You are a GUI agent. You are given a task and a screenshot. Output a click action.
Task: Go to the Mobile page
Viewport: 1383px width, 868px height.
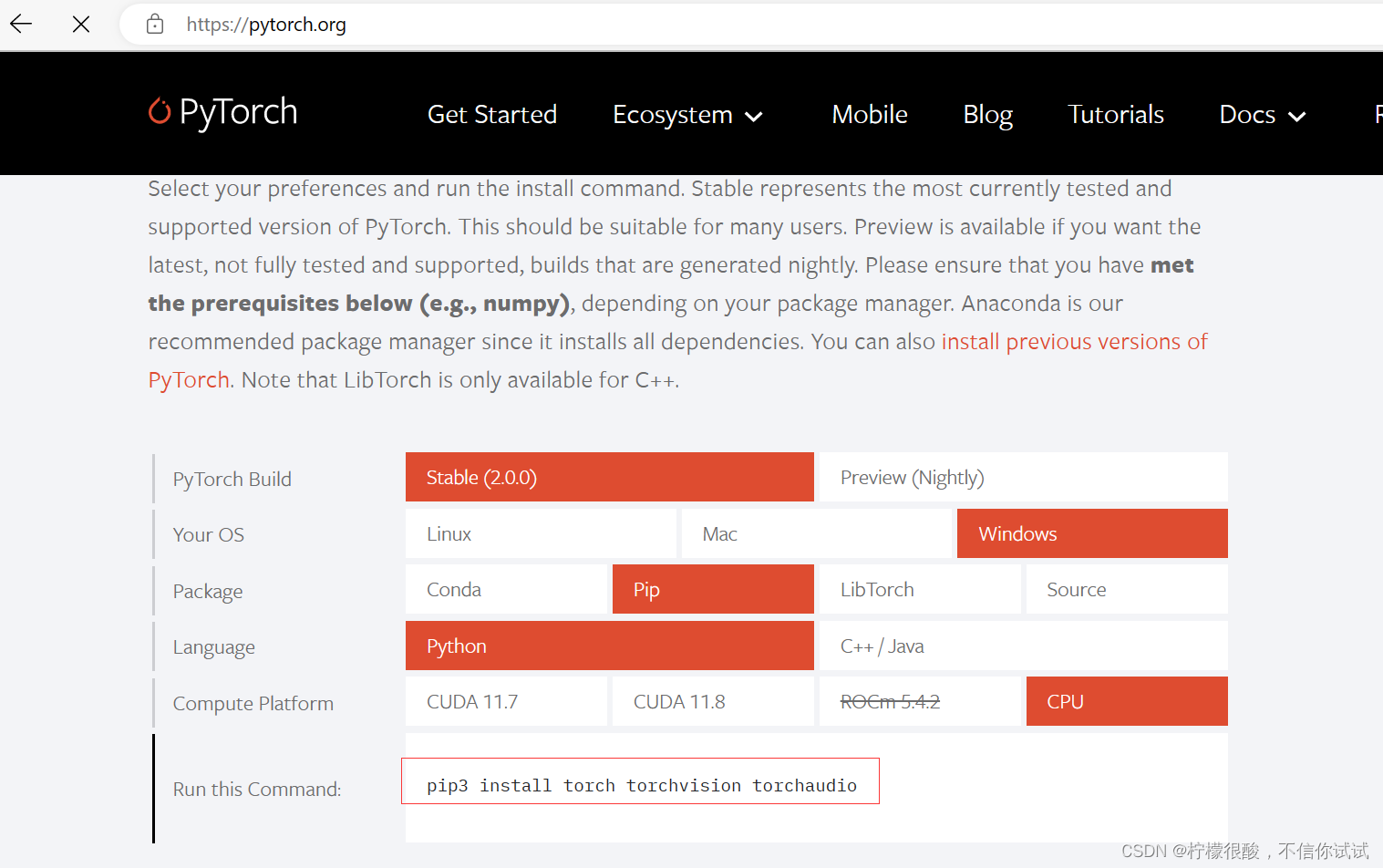(870, 115)
